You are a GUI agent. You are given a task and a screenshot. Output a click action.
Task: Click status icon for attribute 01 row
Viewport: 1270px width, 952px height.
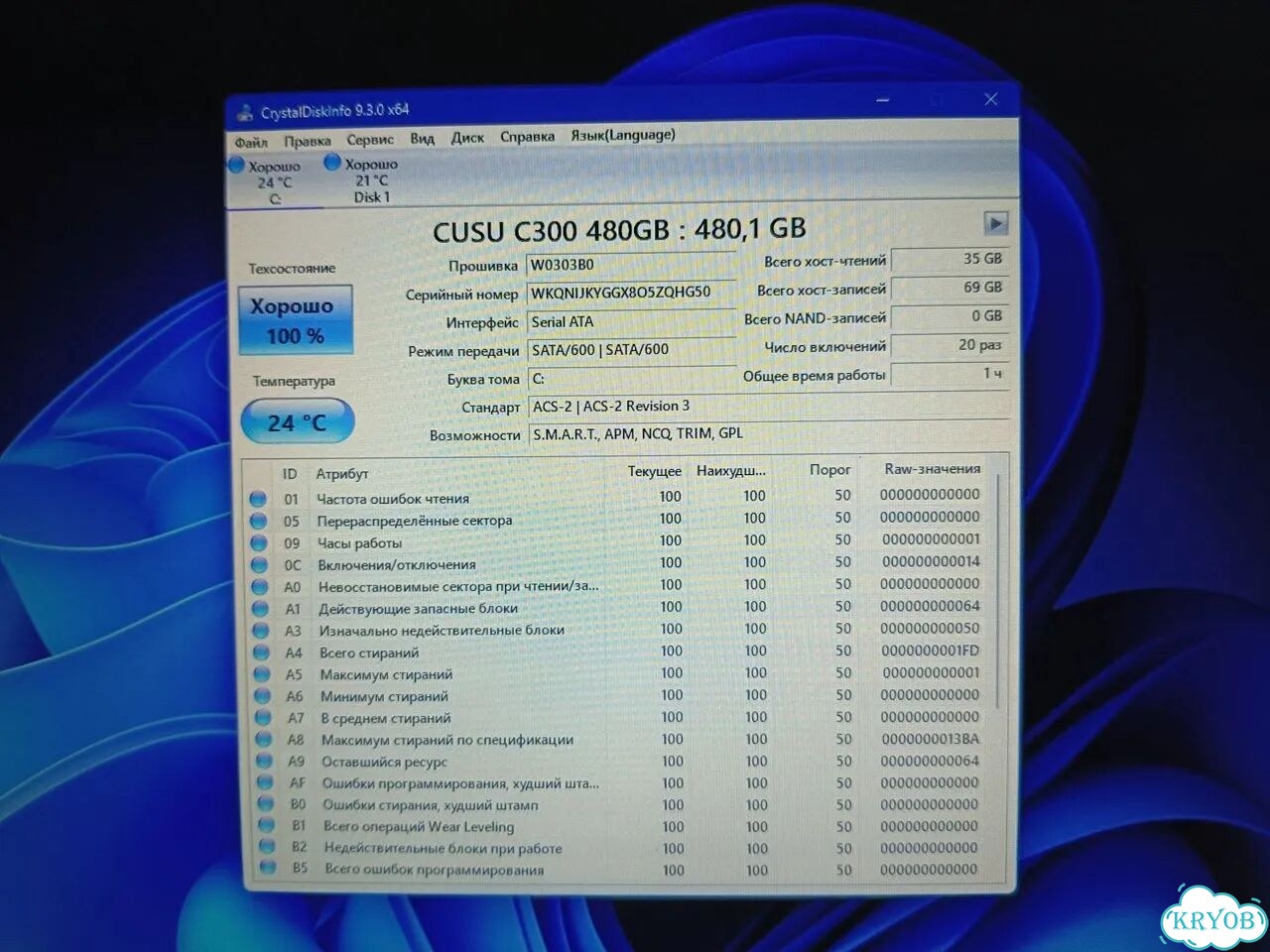(x=258, y=499)
